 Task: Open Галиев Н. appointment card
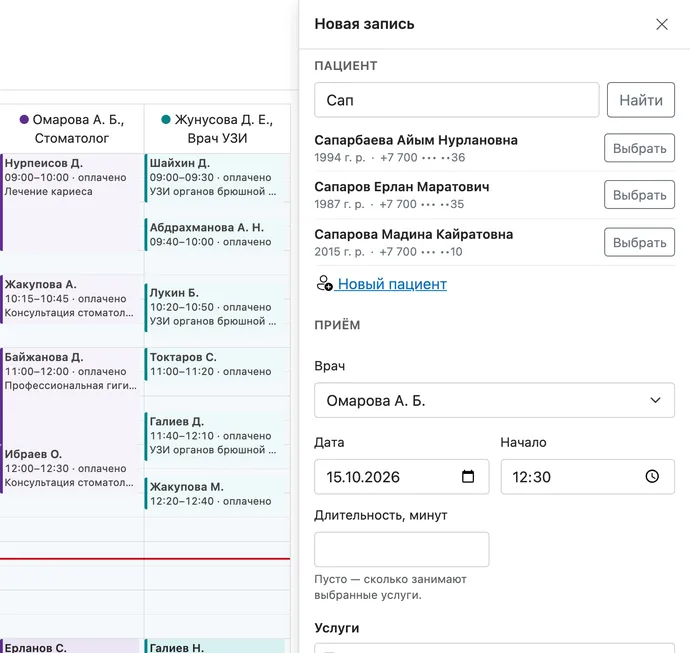coord(217,646)
